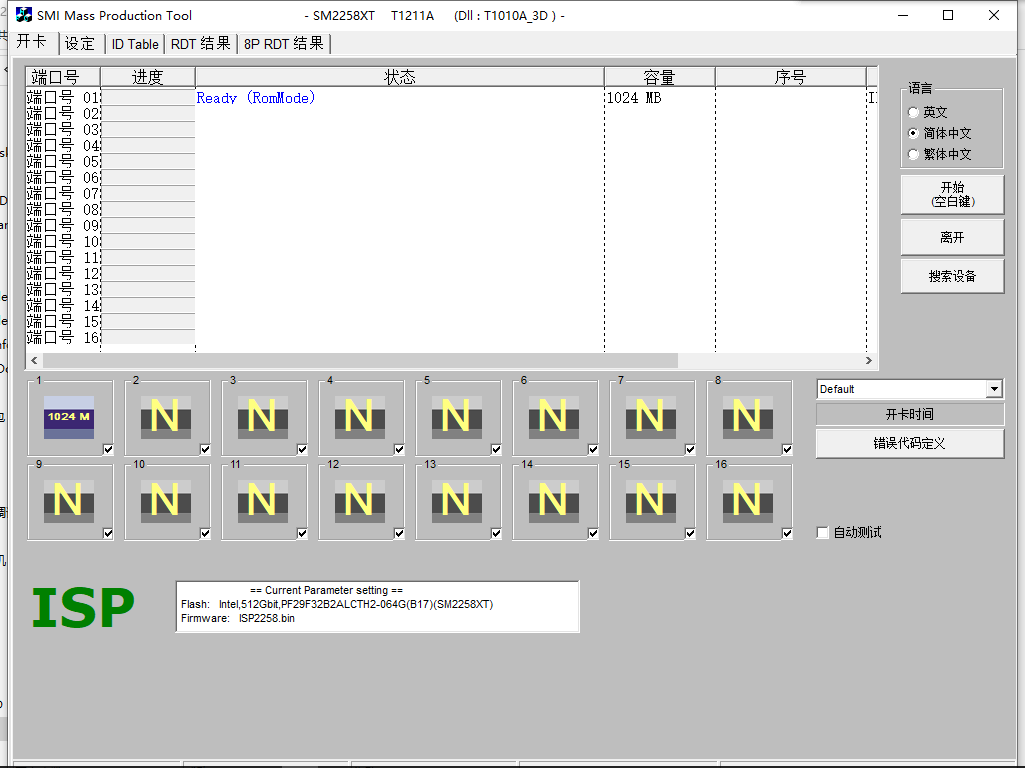
Task: Click the horizontal scrollbar left arrow
Action: [34, 360]
